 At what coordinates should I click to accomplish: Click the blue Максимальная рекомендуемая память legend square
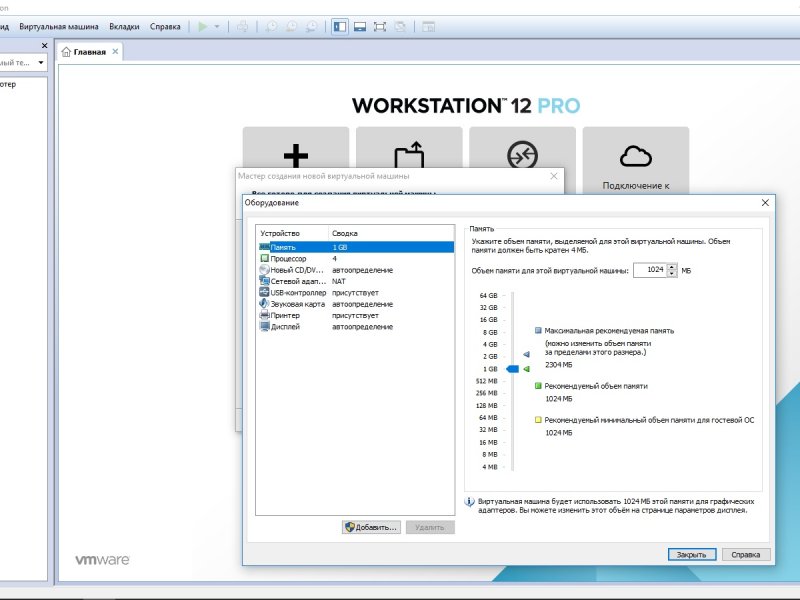[x=538, y=331]
